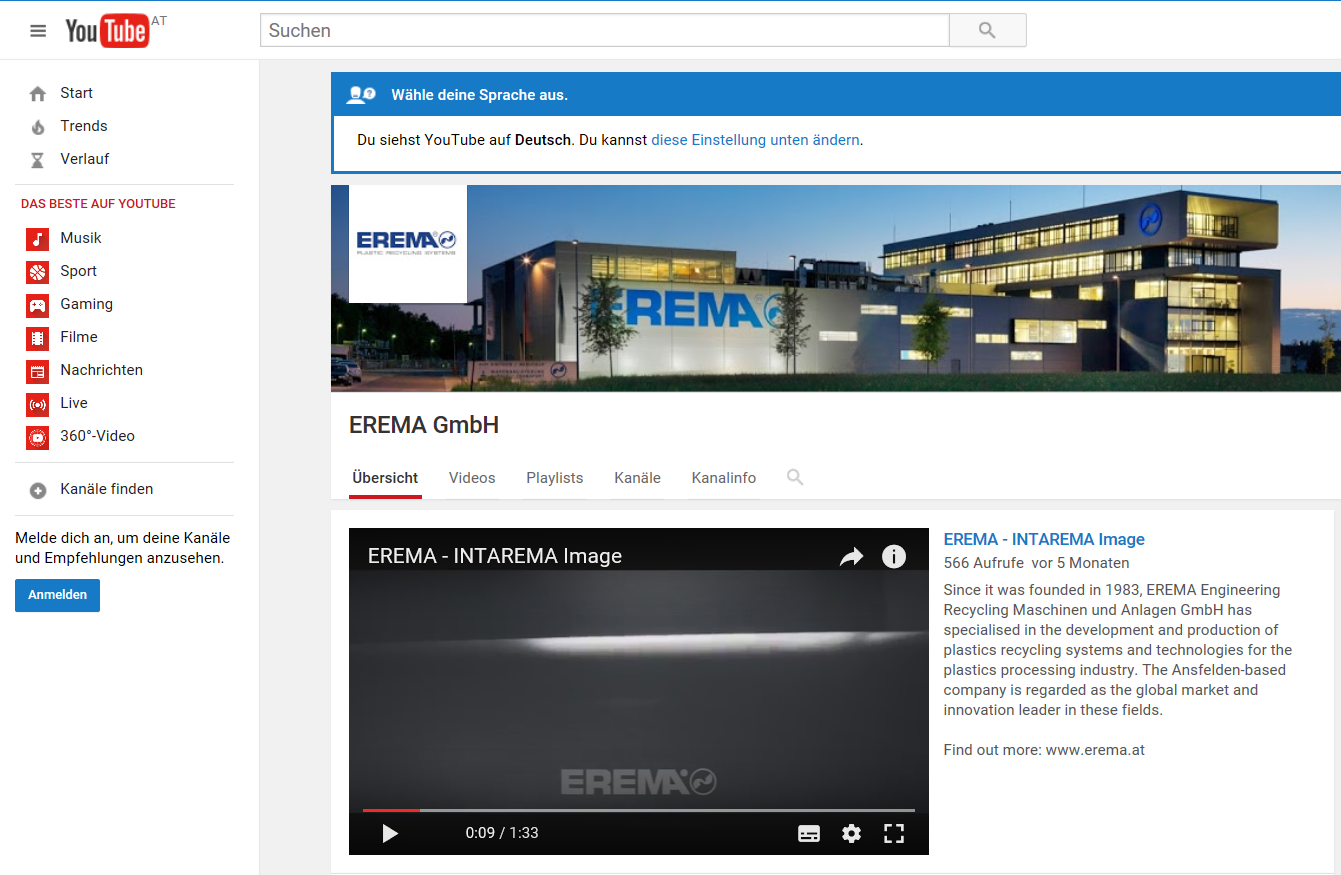Open Gaming sidebar link

click(x=87, y=304)
